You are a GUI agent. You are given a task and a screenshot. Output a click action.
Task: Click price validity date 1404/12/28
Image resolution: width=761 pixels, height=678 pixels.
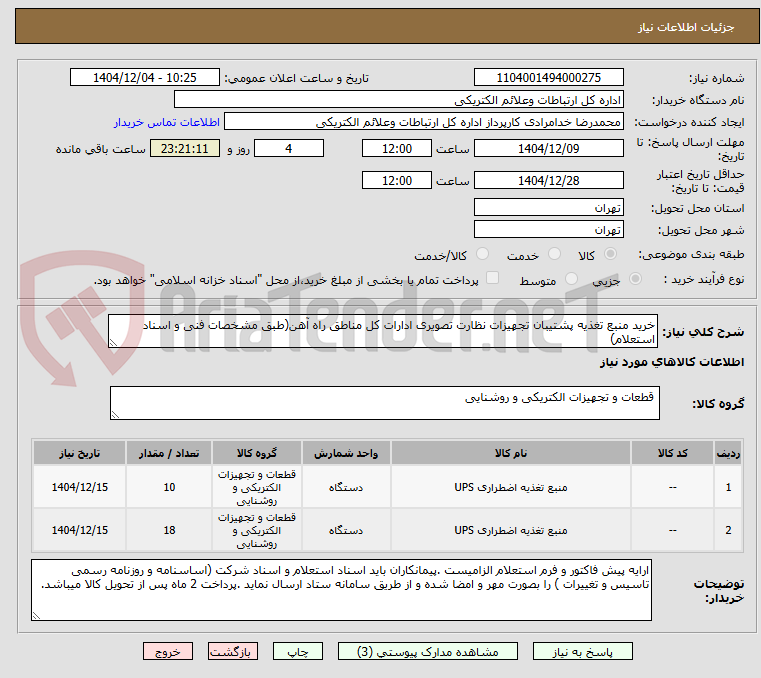point(548,181)
